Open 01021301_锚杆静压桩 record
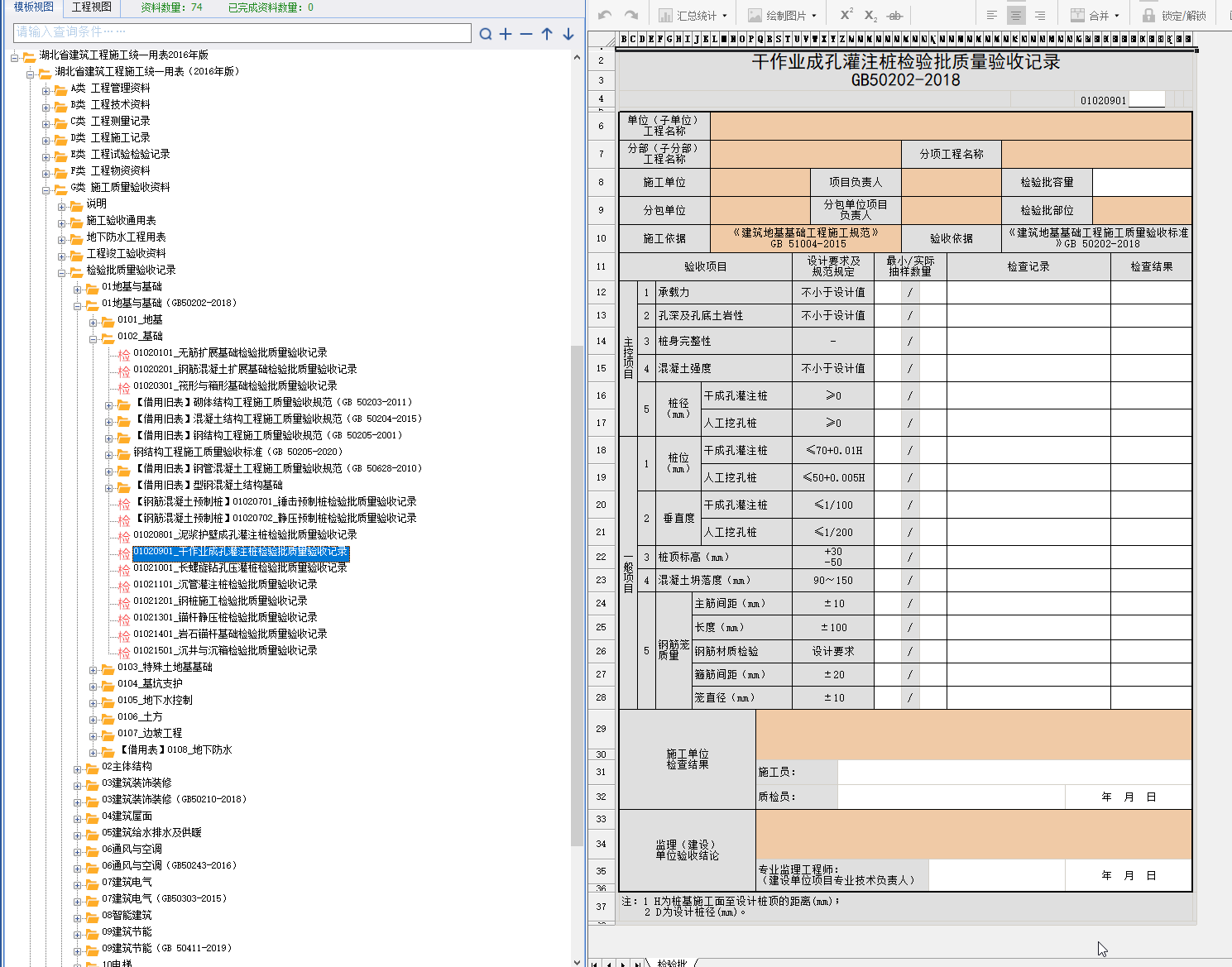The width and height of the screenshot is (1232, 967). 225,617
